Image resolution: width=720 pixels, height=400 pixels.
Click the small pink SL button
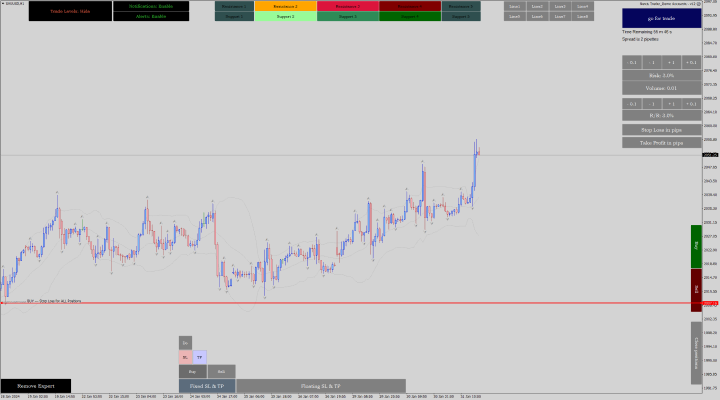click(185, 357)
